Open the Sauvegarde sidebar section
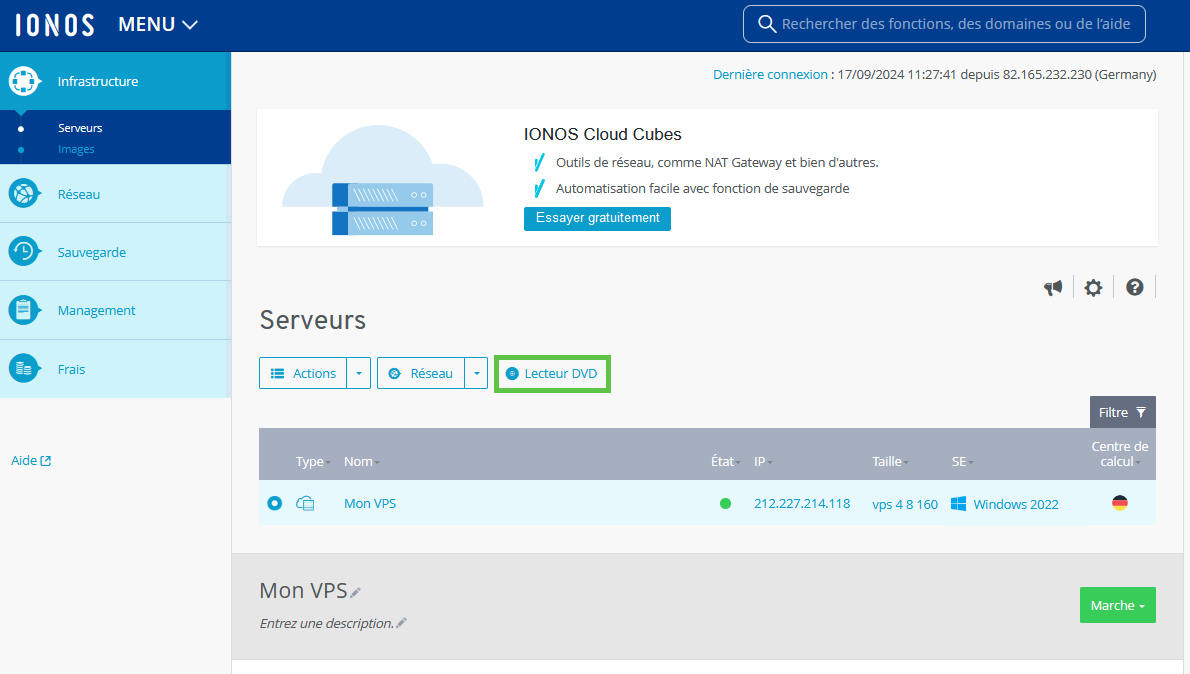This screenshot has height=674, width=1190. point(115,252)
